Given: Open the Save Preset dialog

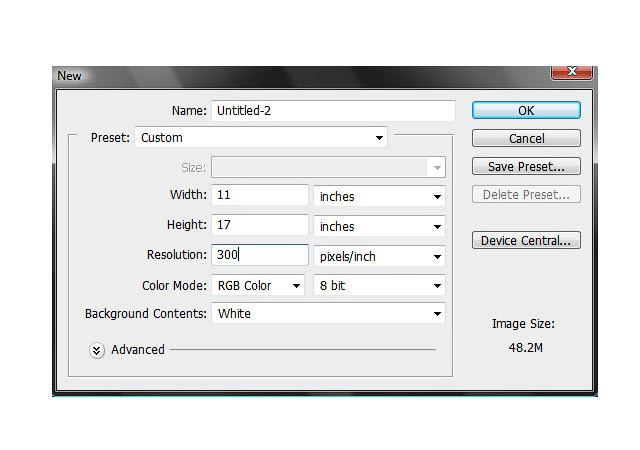Looking at the screenshot, I should pos(526,166).
